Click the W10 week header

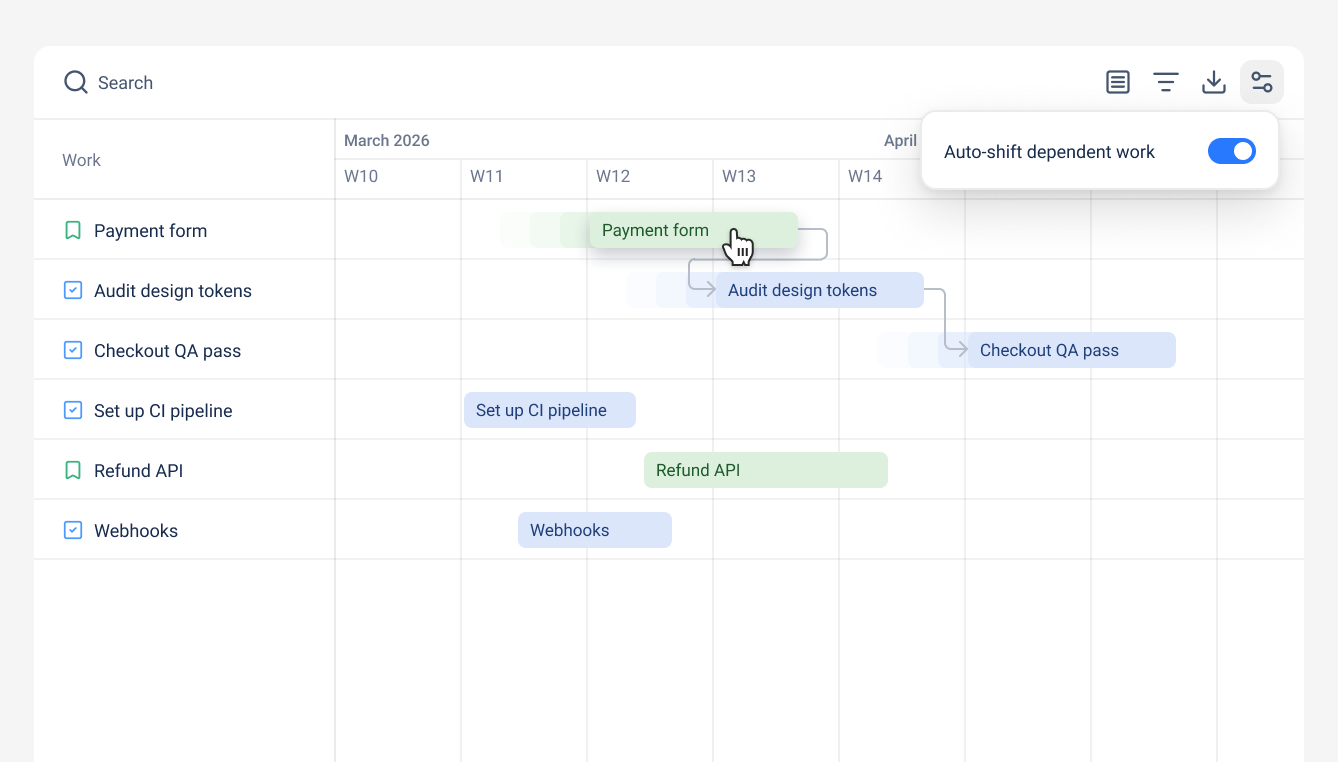point(361,176)
